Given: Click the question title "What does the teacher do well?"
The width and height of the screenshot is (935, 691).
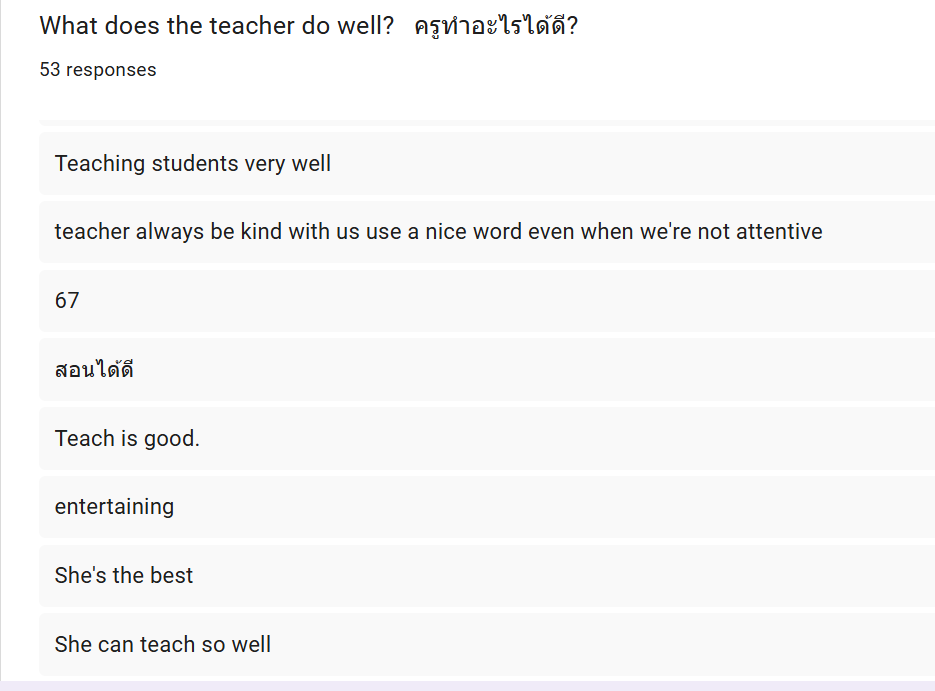Looking at the screenshot, I should [x=217, y=26].
